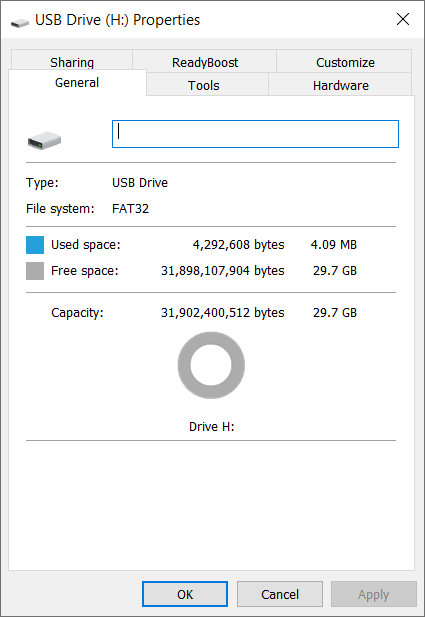Click the Cancel button
The image size is (425, 617).
(280, 594)
